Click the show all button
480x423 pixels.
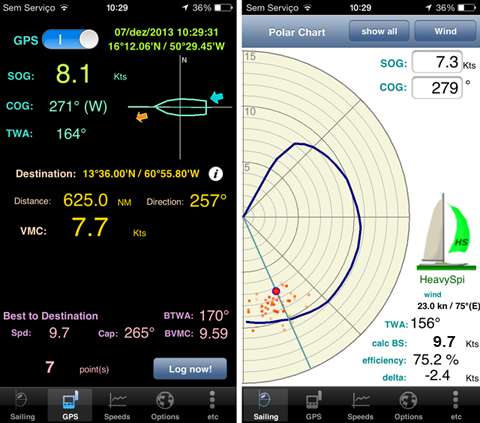click(x=379, y=31)
